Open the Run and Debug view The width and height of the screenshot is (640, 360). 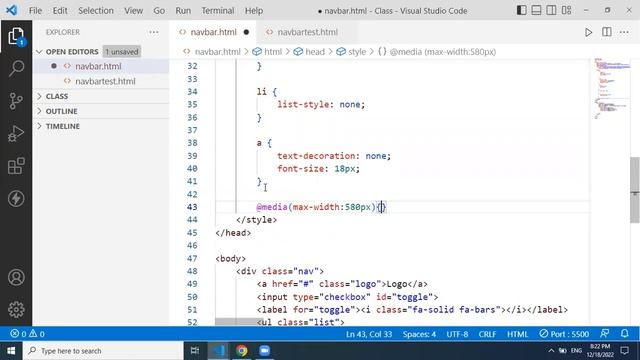16,133
